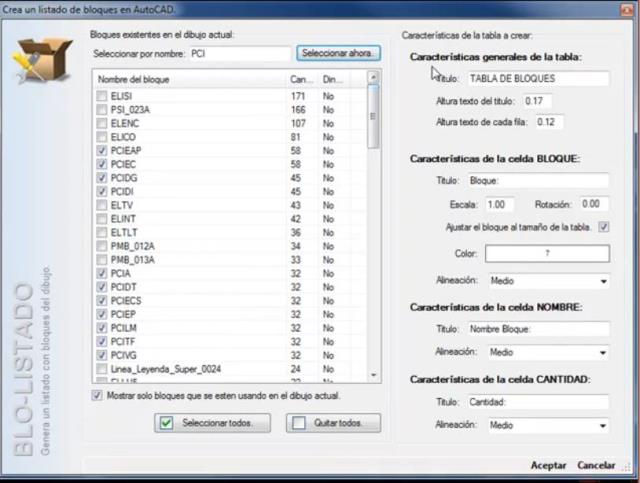Check the ELTV block checkbox

(102, 205)
